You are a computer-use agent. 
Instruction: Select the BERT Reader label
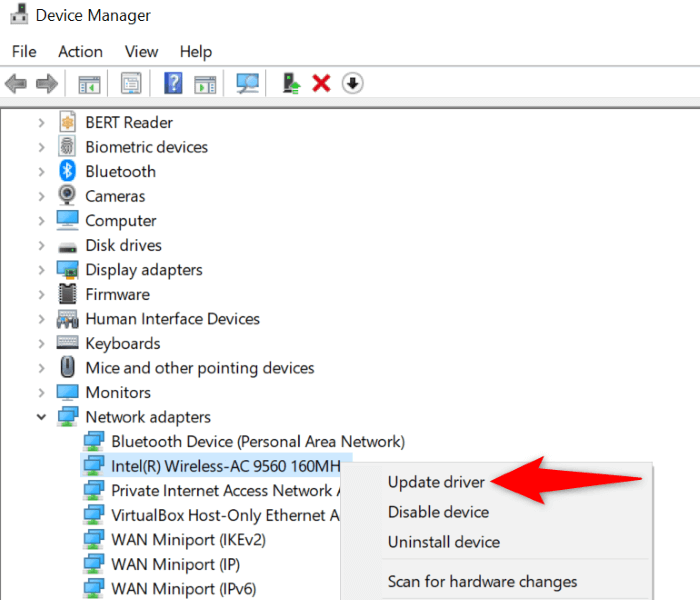pos(129,122)
